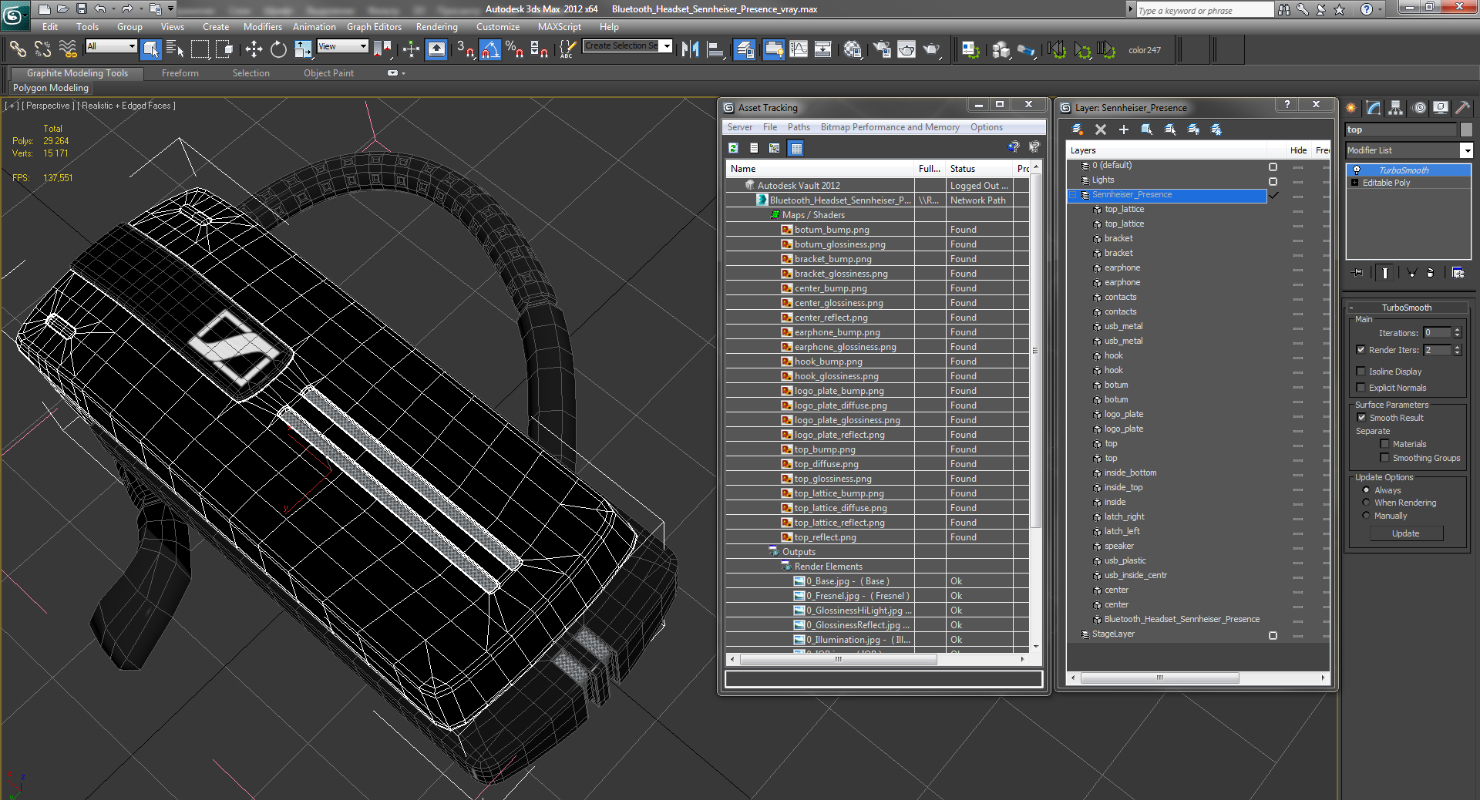
Task: Enable Separate by Smoothing Groups checkbox
Action: click(x=1385, y=458)
